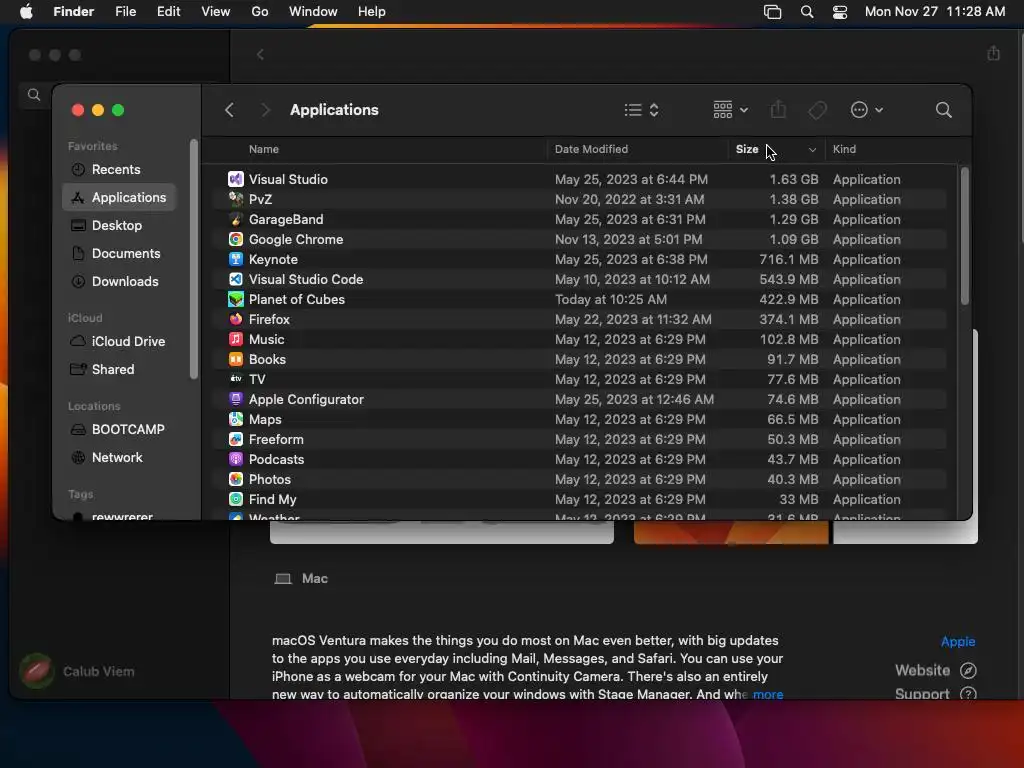Screen dimensions: 1024x768
Task: Select 'Today at 10:25 AM' date cell
Action: pyautogui.click(x=611, y=299)
